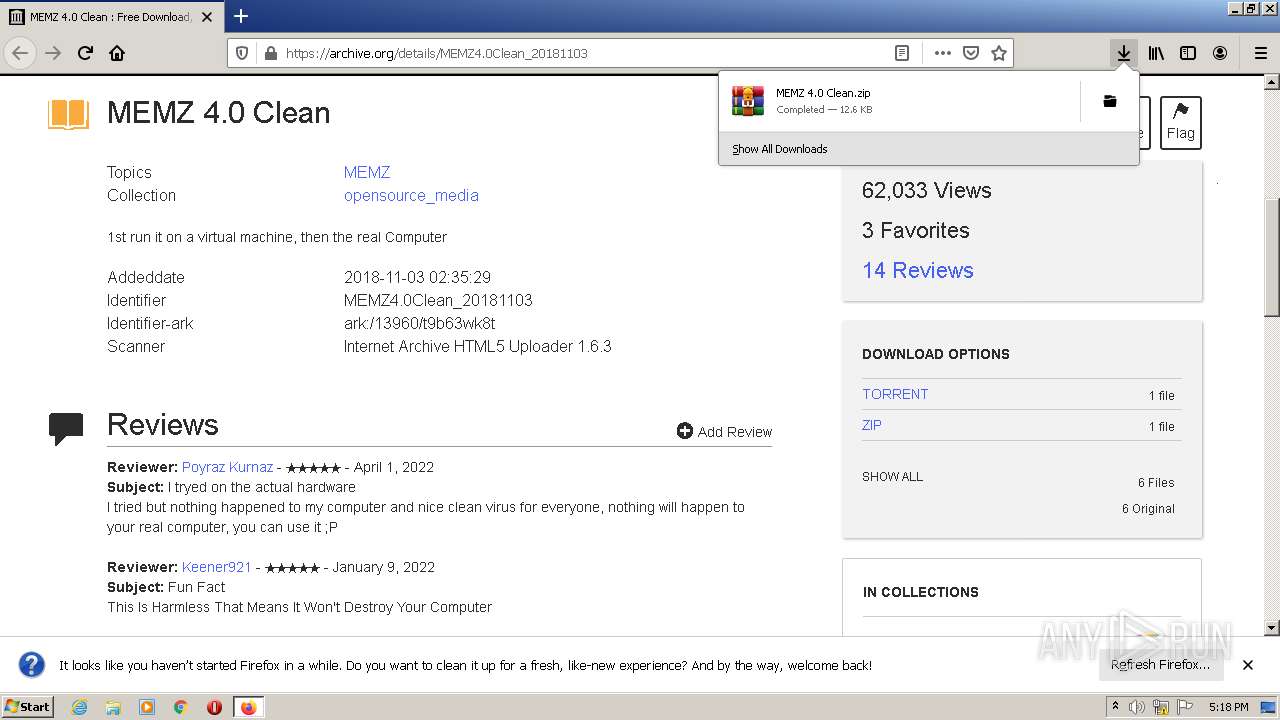Open reviewer Keener921 profile
Screen dimensions: 1280x720
[216, 567]
